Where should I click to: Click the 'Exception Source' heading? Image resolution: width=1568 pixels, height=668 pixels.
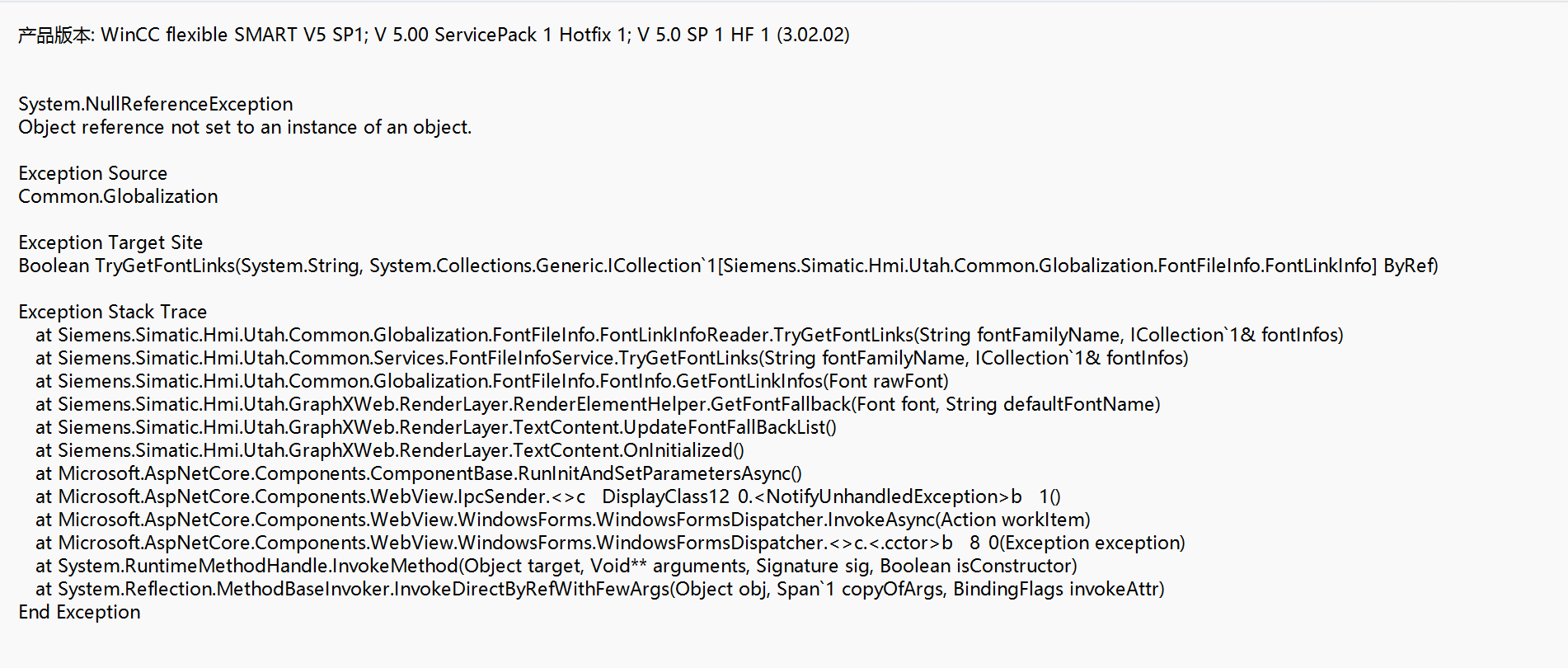[92, 173]
